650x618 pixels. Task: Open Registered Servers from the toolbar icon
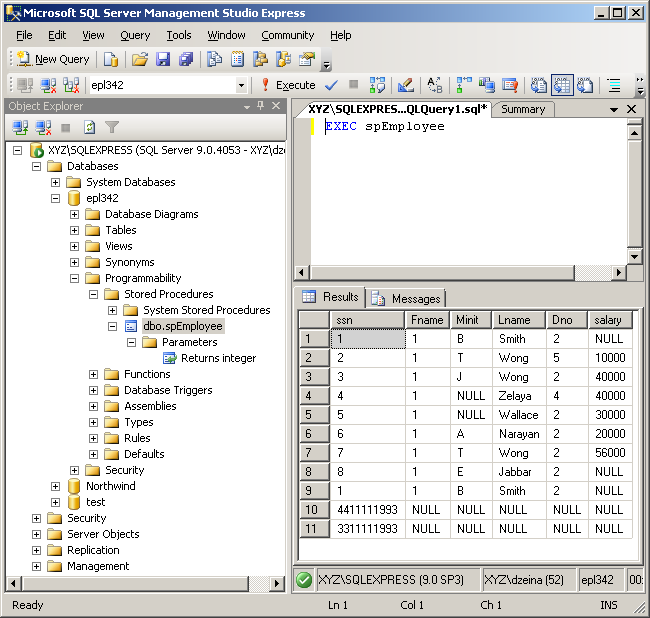click(x=214, y=59)
